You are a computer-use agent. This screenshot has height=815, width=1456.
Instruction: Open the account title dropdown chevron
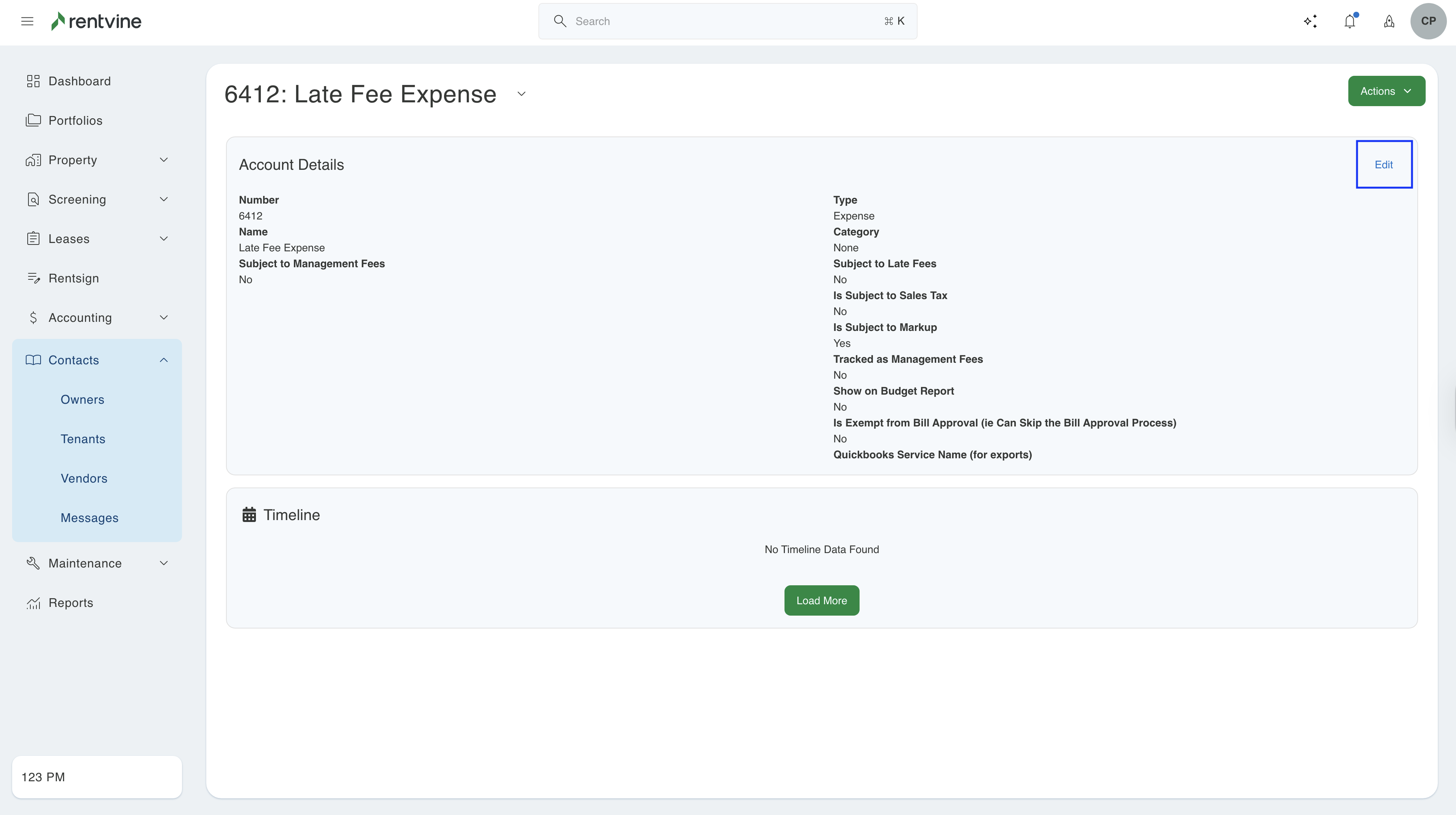[521, 94]
